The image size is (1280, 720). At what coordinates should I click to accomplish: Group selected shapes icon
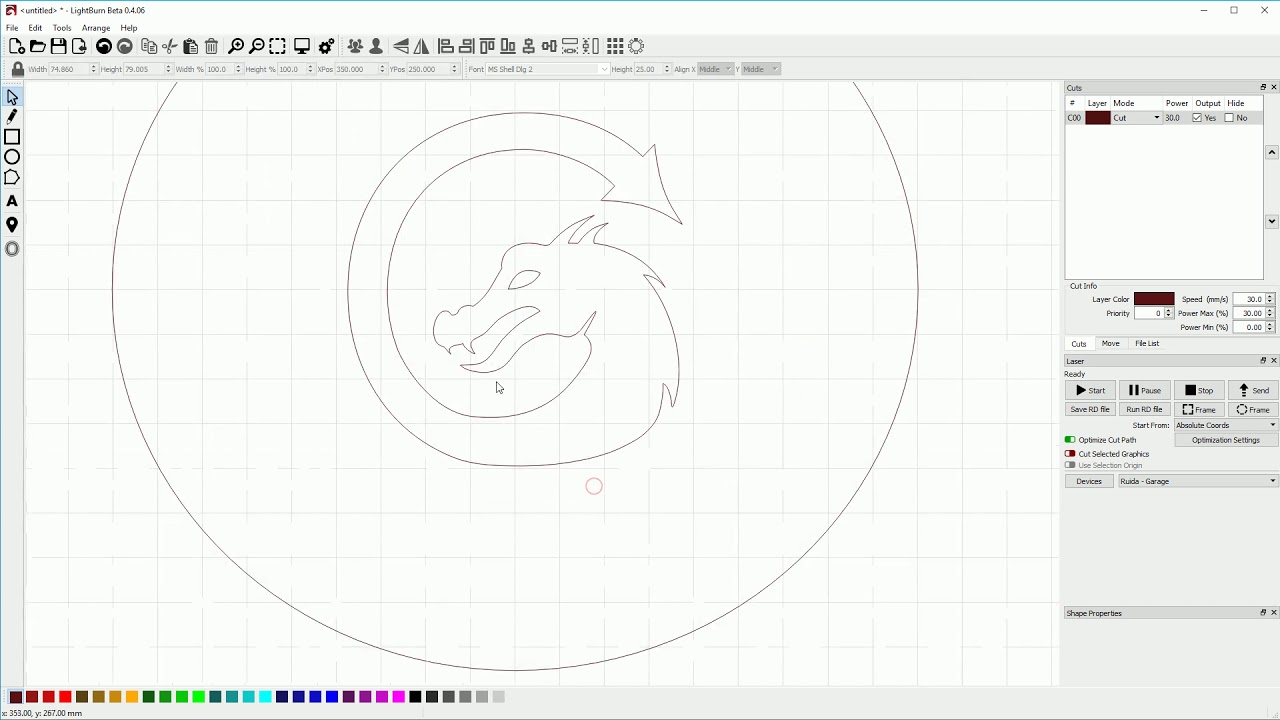[355, 46]
